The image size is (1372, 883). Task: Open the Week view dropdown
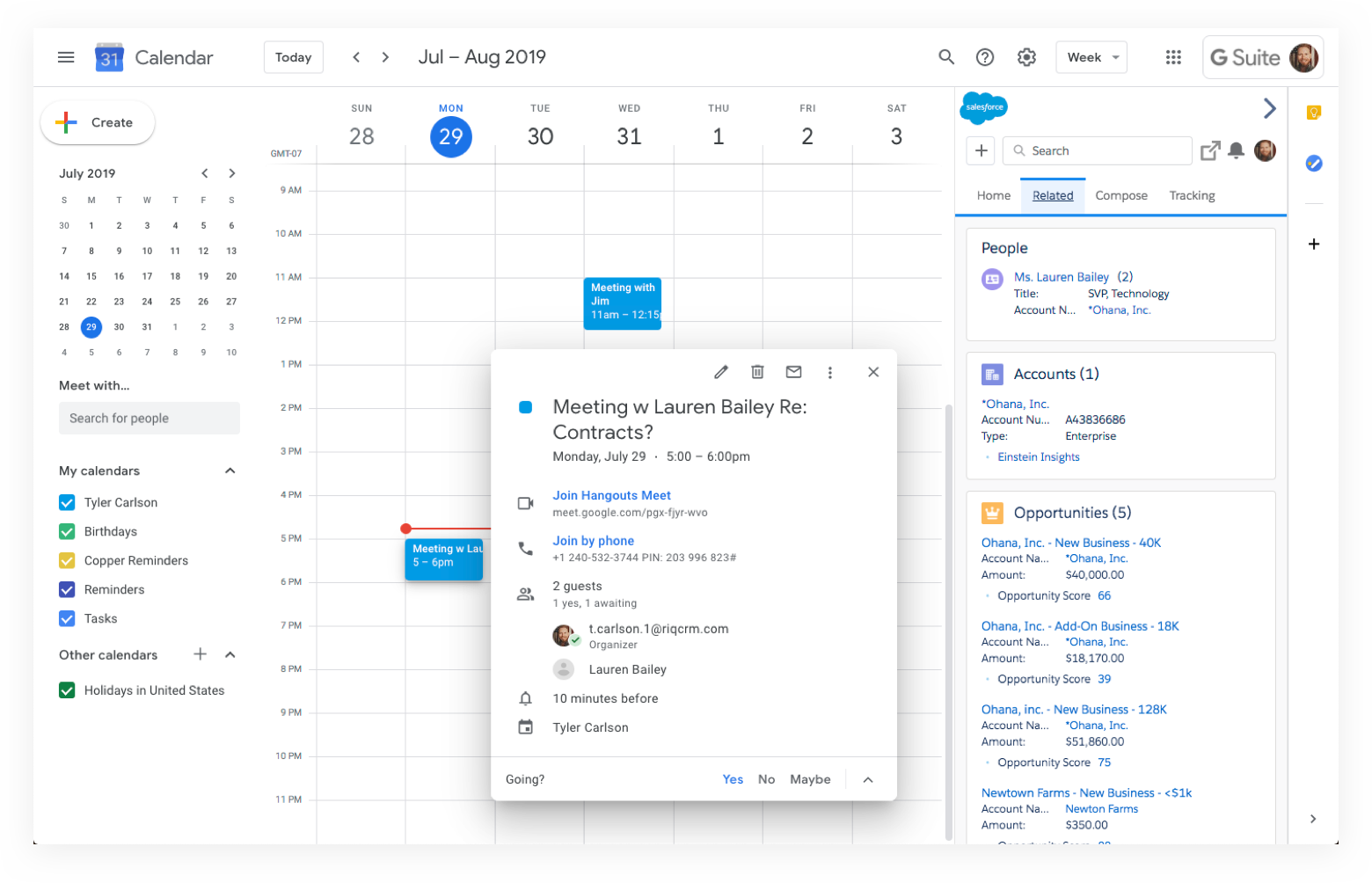point(1091,57)
